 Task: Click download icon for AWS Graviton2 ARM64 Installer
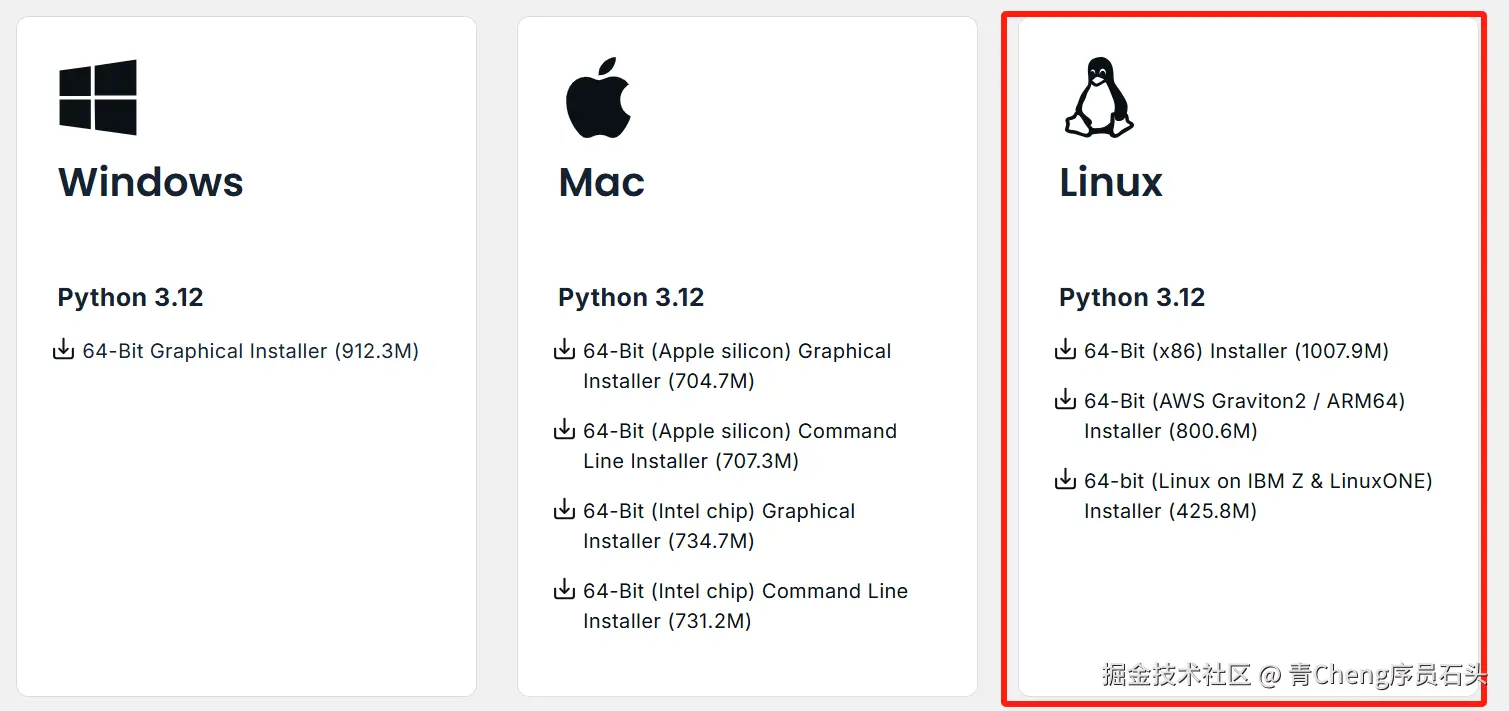(x=1066, y=400)
